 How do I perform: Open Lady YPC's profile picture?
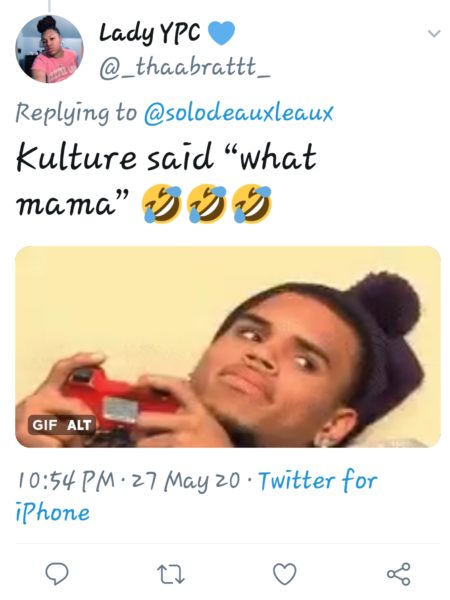[49, 49]
